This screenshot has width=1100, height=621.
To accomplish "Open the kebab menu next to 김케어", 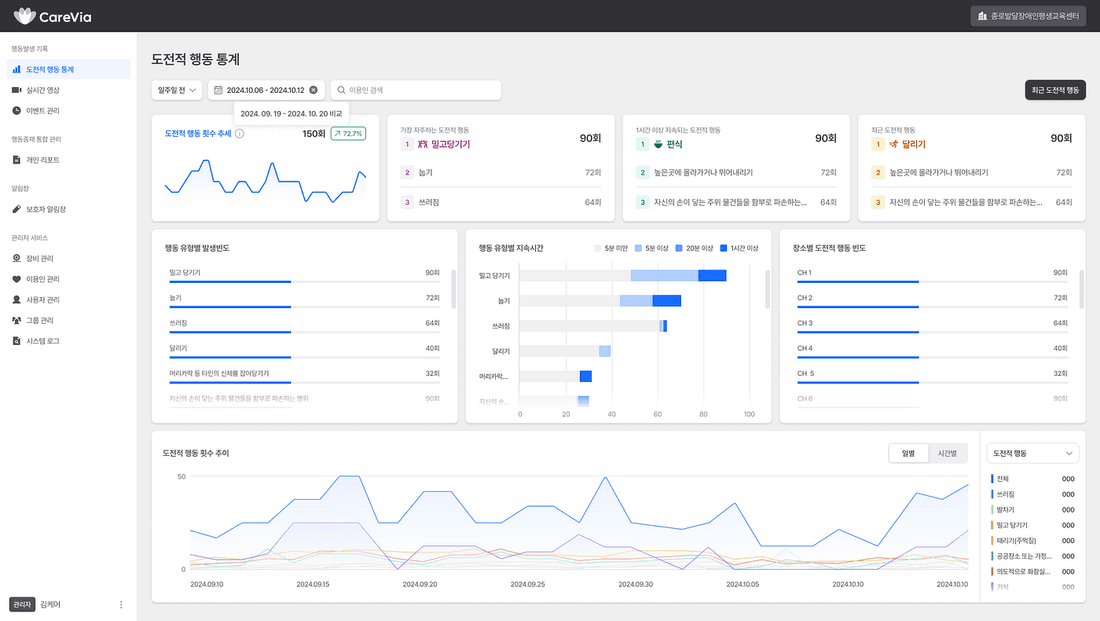I will coord(121,605).
